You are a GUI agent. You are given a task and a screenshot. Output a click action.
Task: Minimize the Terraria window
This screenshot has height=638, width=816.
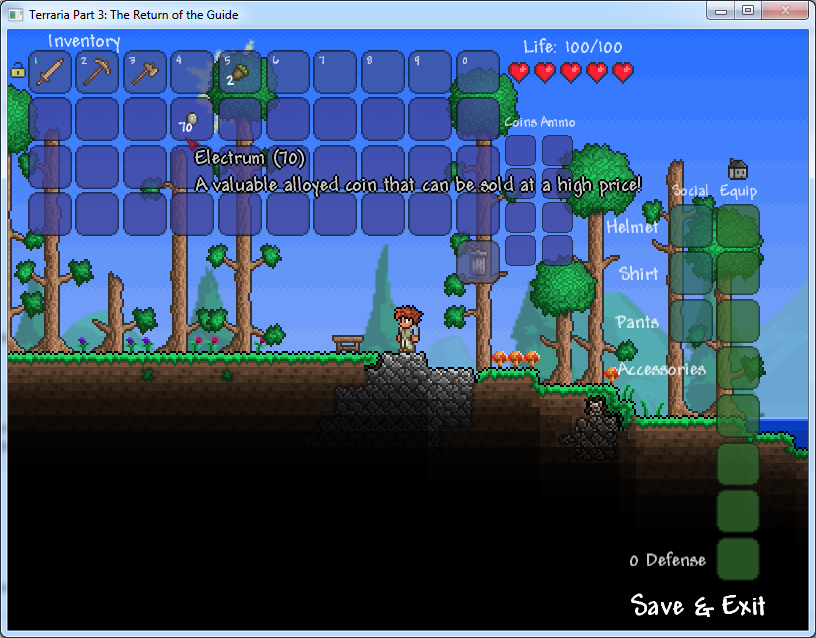[x=721, y=11]
